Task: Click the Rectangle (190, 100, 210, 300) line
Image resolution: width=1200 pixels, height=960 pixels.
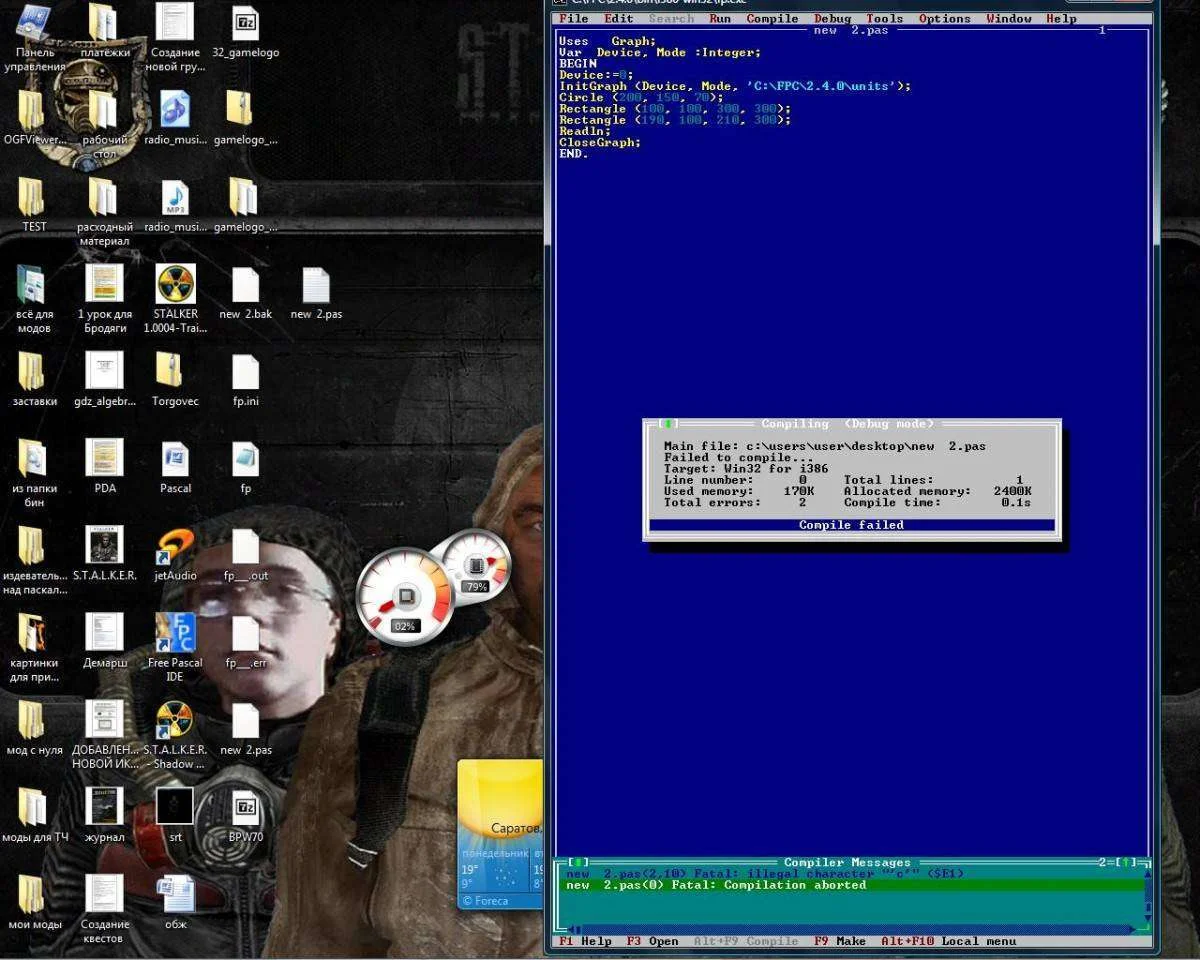Action: pyautogui.click(x=675, y=120)
